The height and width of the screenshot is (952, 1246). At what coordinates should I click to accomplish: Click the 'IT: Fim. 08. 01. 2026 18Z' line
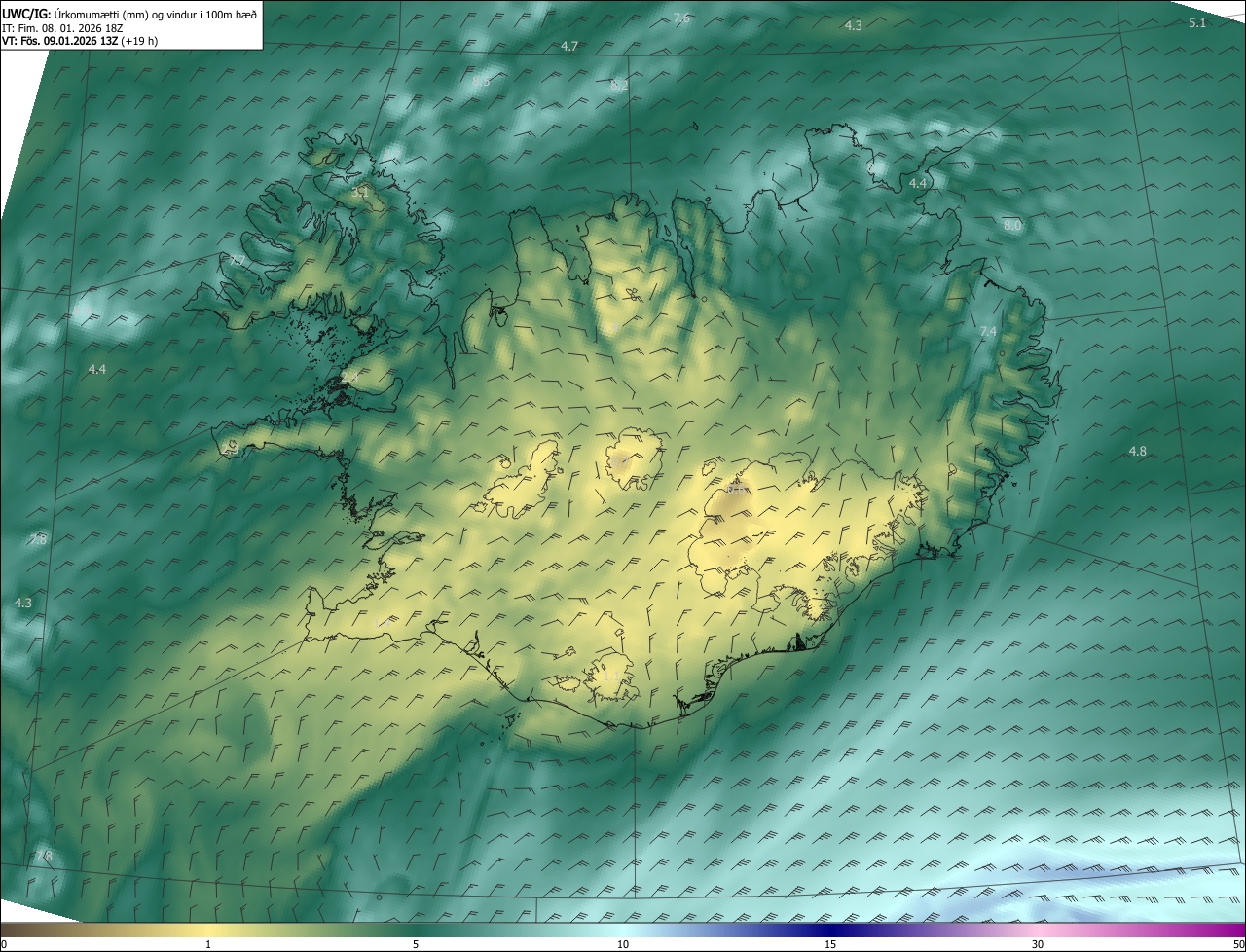click(x=60, y=28)
